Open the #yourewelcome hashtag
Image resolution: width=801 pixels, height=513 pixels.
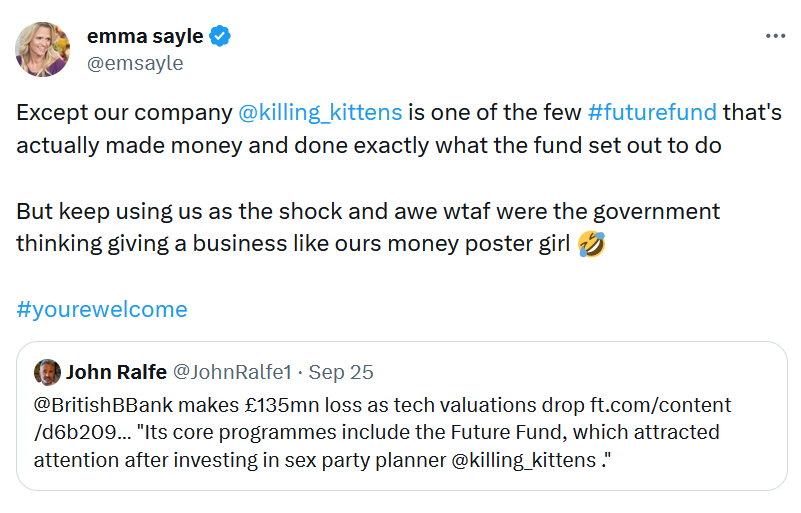(x=102, y=309)
